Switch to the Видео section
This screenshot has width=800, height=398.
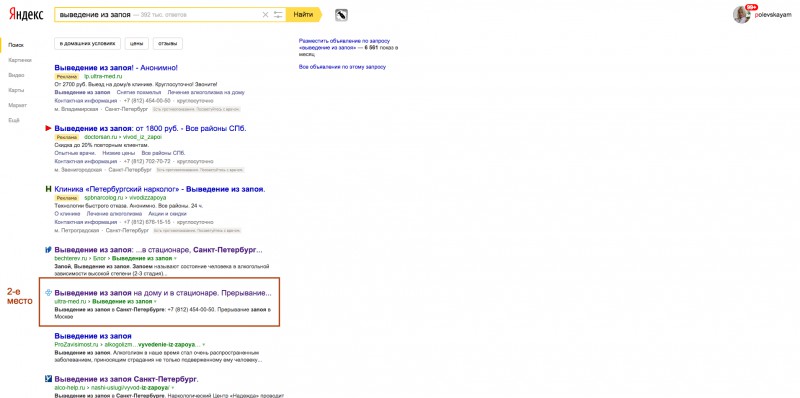click(16, 75)
